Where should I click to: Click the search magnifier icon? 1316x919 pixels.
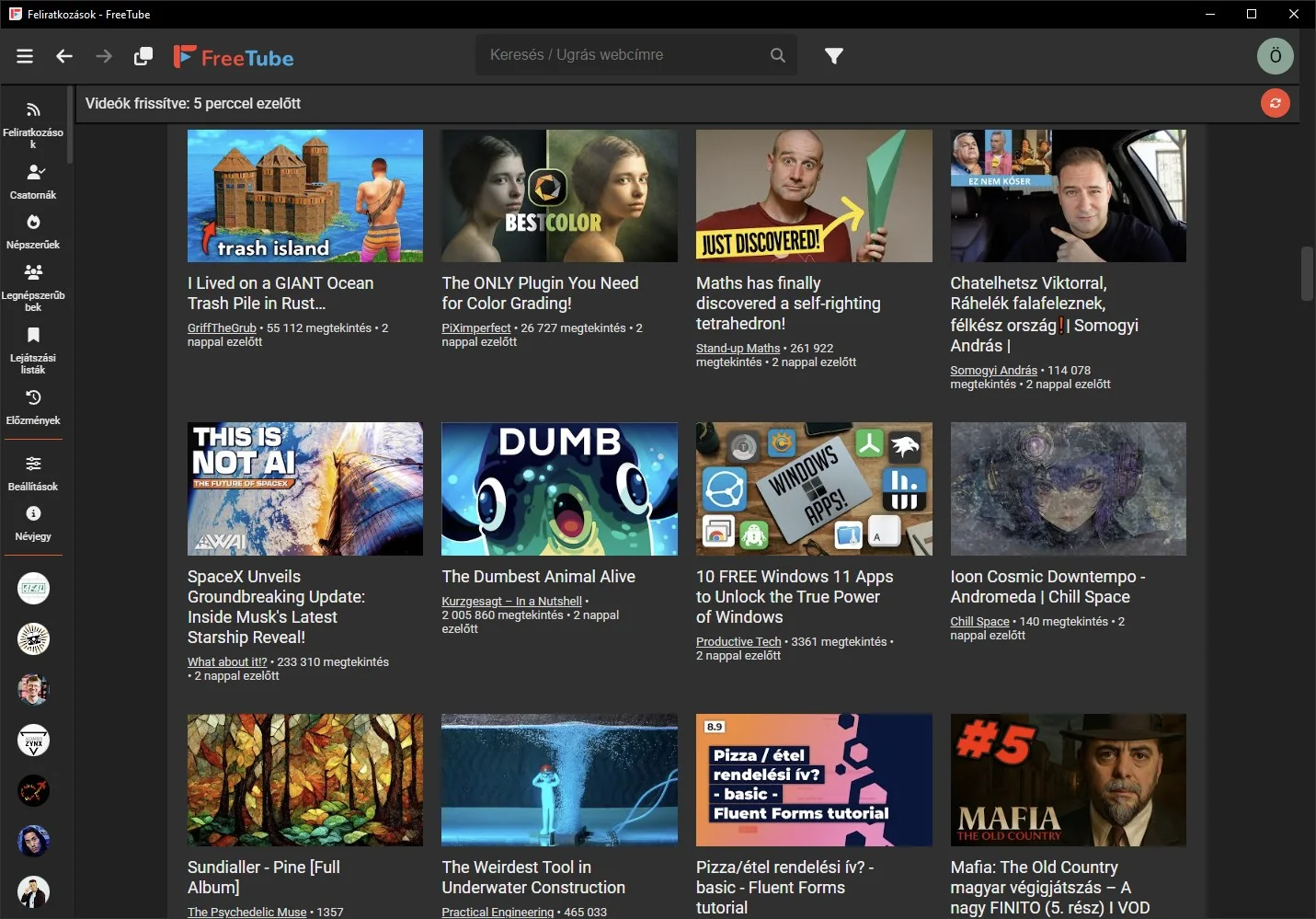[778, 55]
